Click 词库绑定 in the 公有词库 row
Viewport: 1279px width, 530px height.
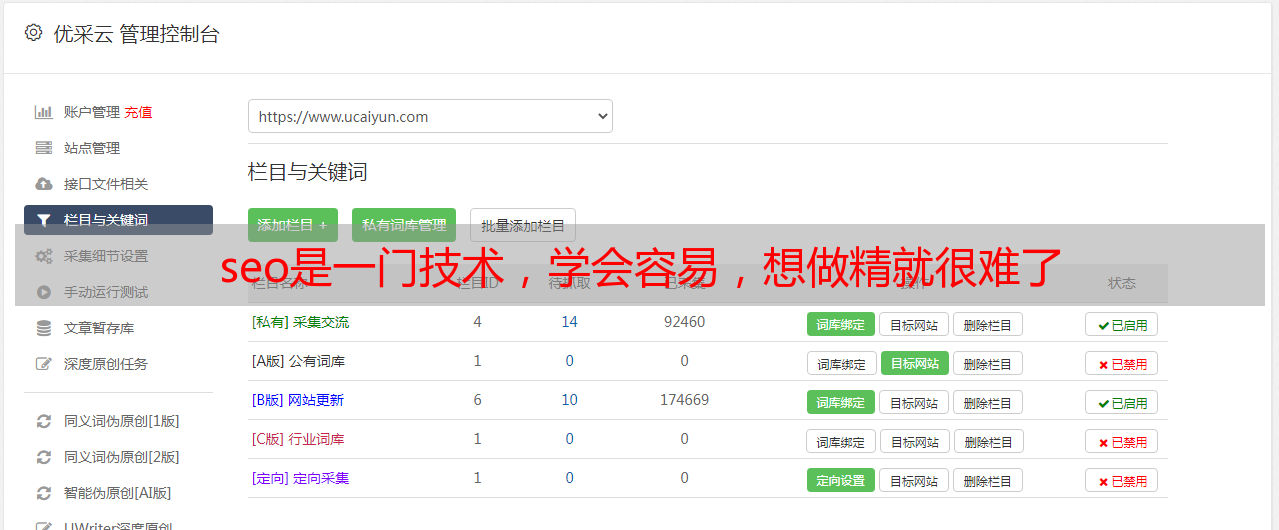[841, 363]
